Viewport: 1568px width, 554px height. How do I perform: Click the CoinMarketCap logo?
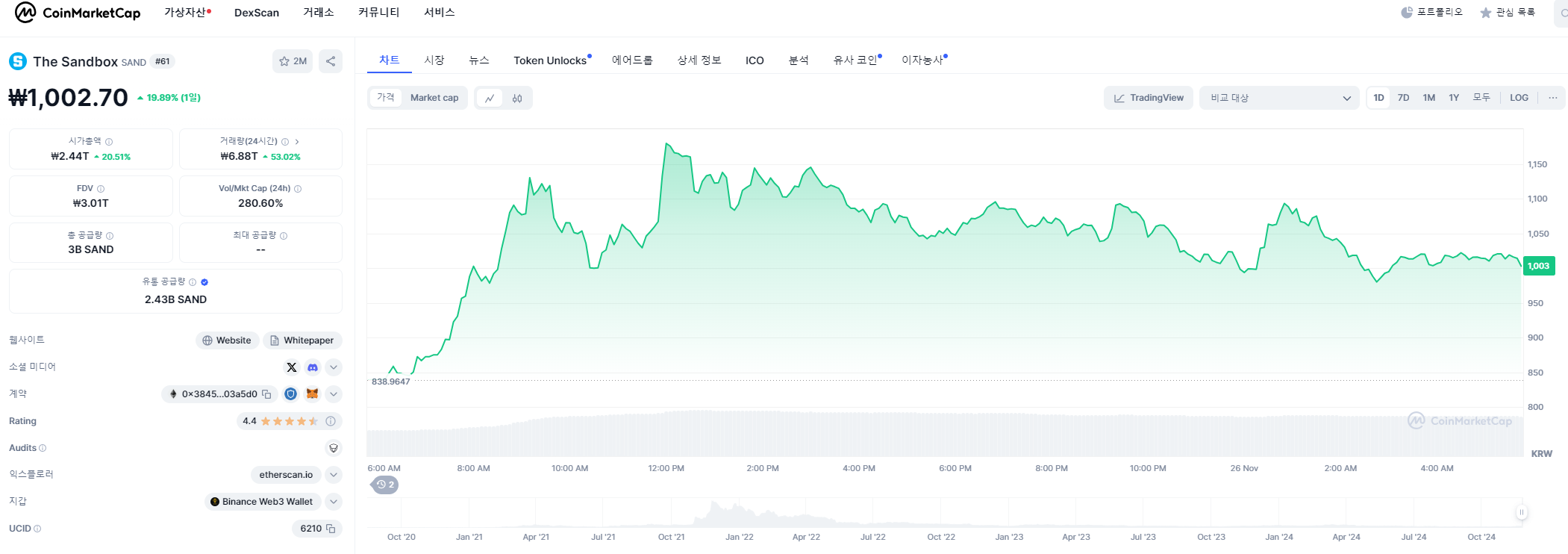tap(78, 13)
